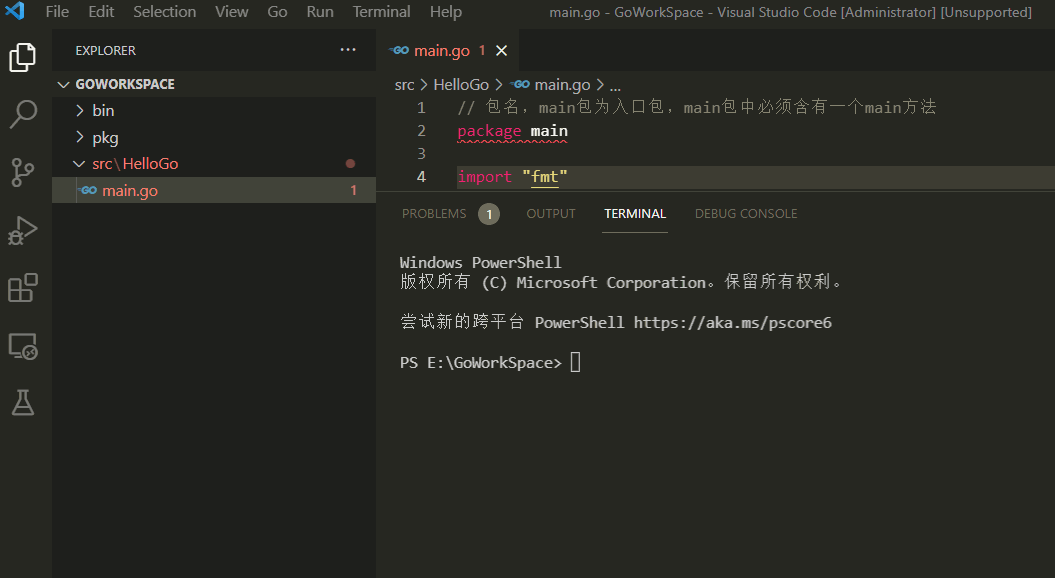Click line number 3 in the gutter
Image resolution: width=1055 pixels, height=578 pixels.
point(421,154)
